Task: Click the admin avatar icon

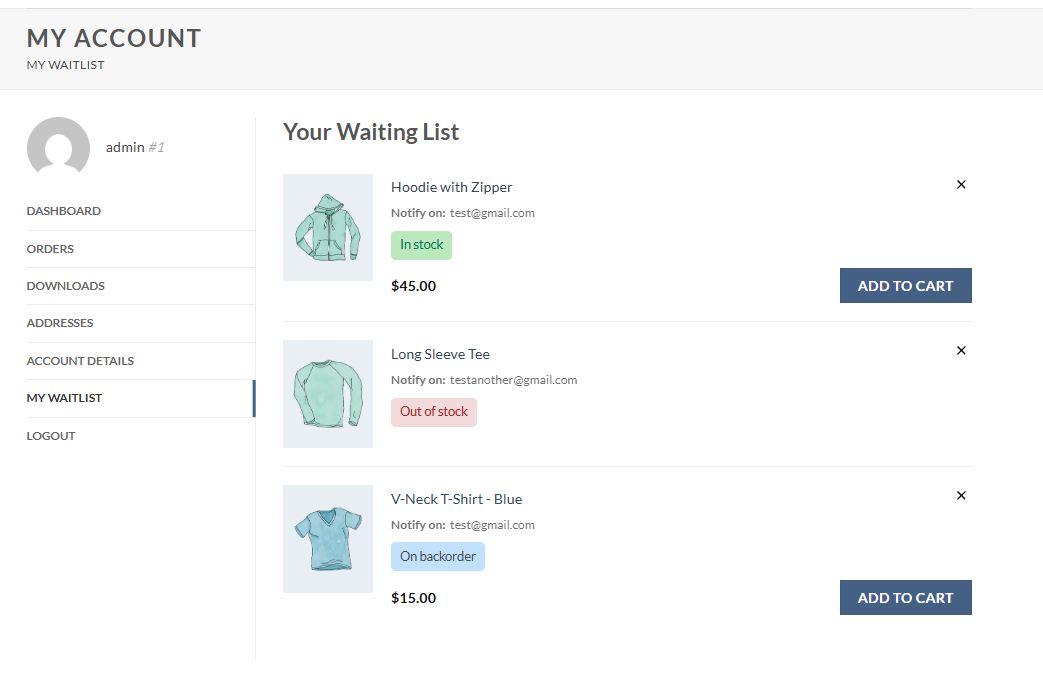Action: pyautogui.click(x=58, y=148)
